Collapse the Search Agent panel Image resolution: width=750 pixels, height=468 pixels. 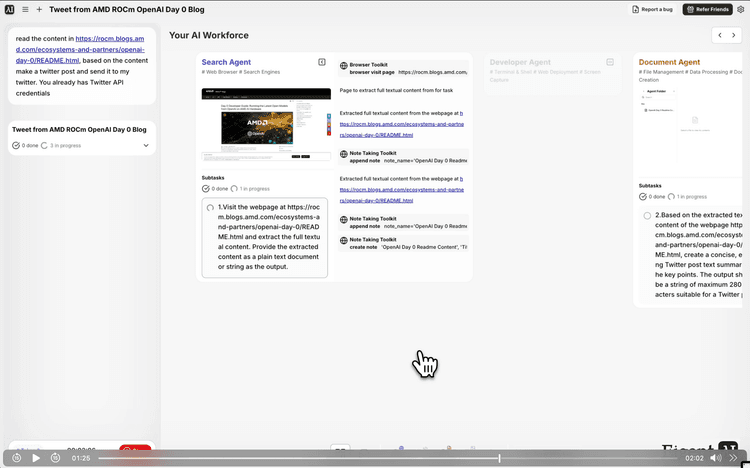[322, 62]
